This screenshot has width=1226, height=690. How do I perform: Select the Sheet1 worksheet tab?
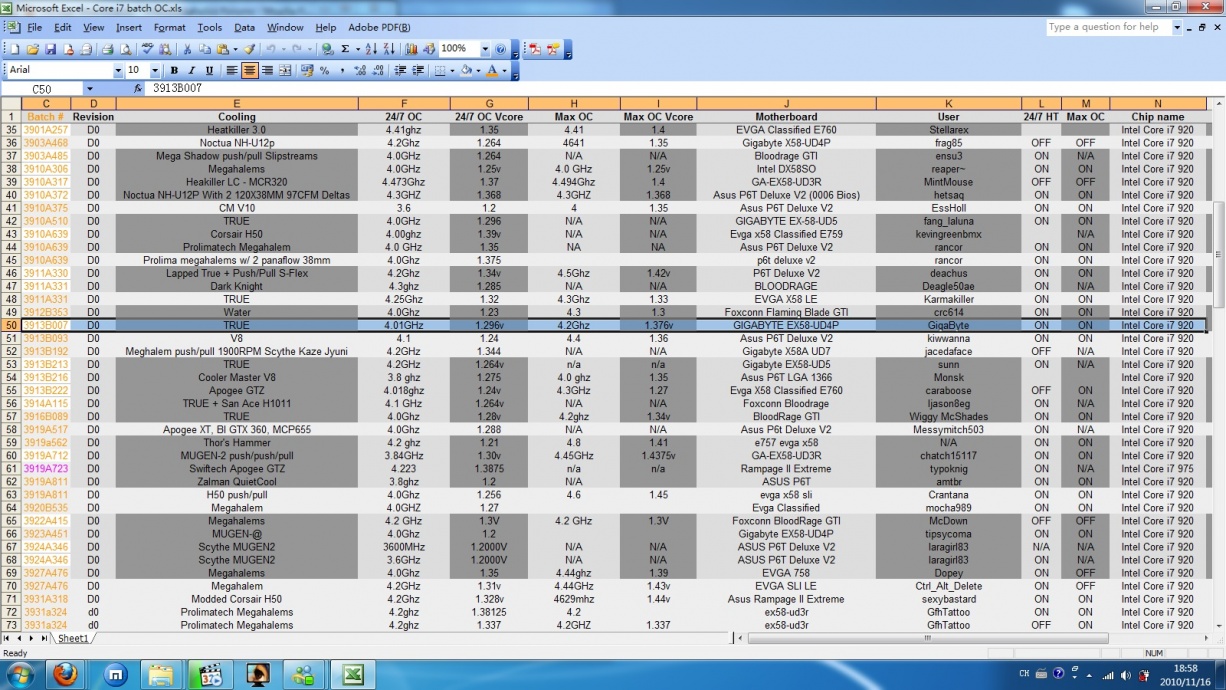click(x=73, y=638)
